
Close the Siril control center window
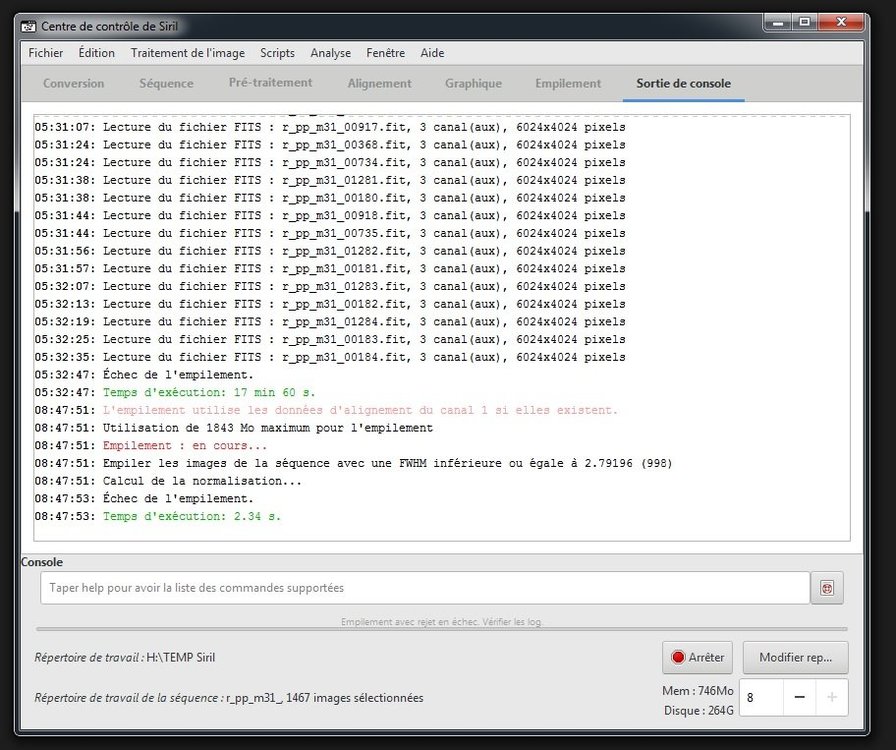point(841,23)
